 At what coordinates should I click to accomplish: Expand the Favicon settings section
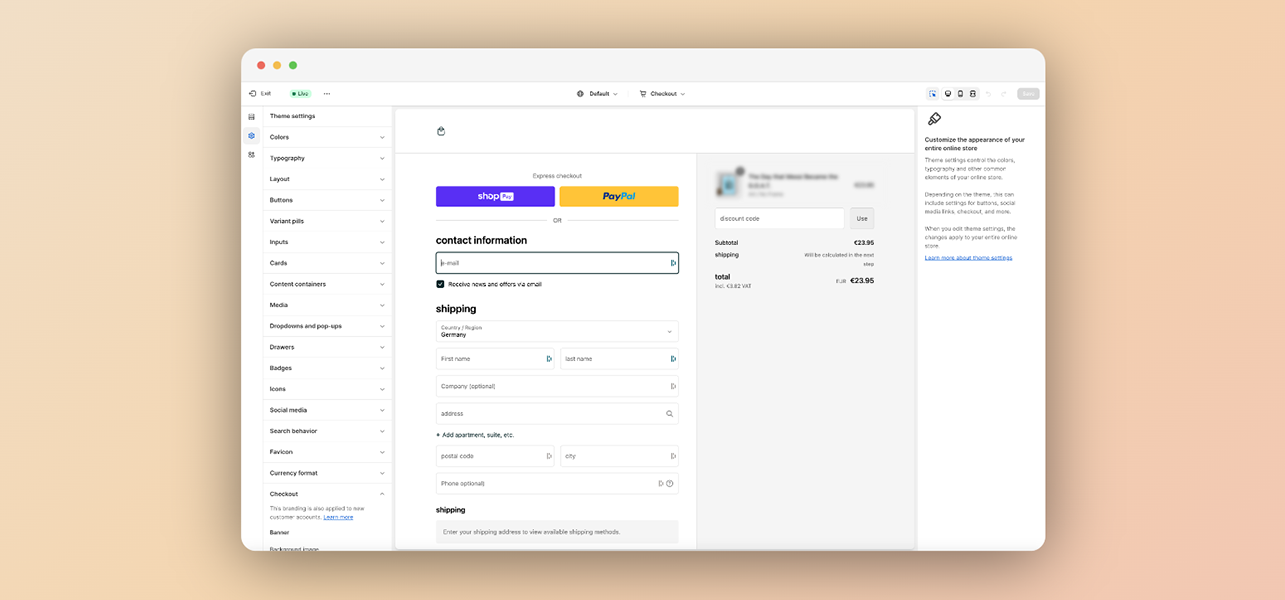pyautogui.click(x=327, y=452)
